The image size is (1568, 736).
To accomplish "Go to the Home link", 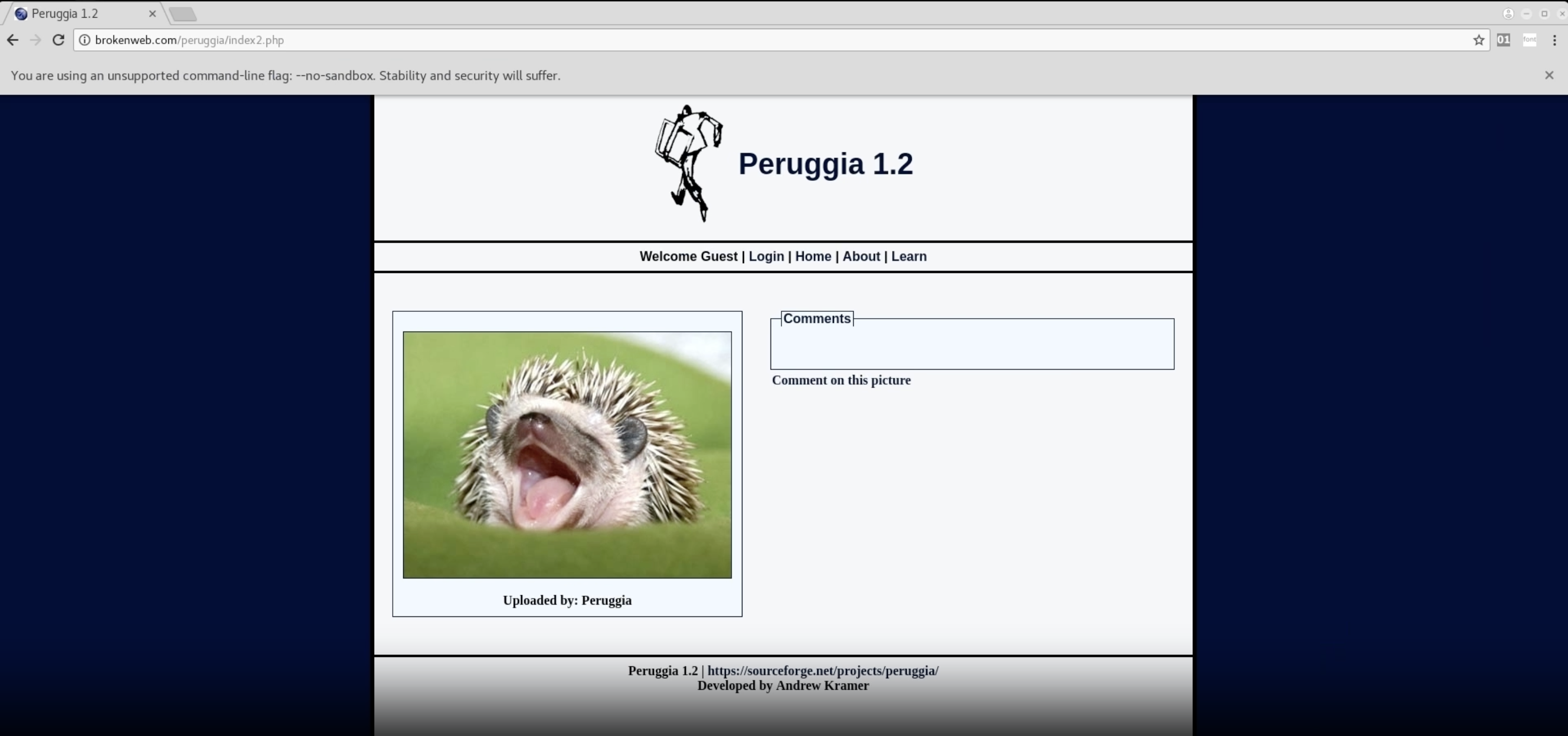I will 813,256.
